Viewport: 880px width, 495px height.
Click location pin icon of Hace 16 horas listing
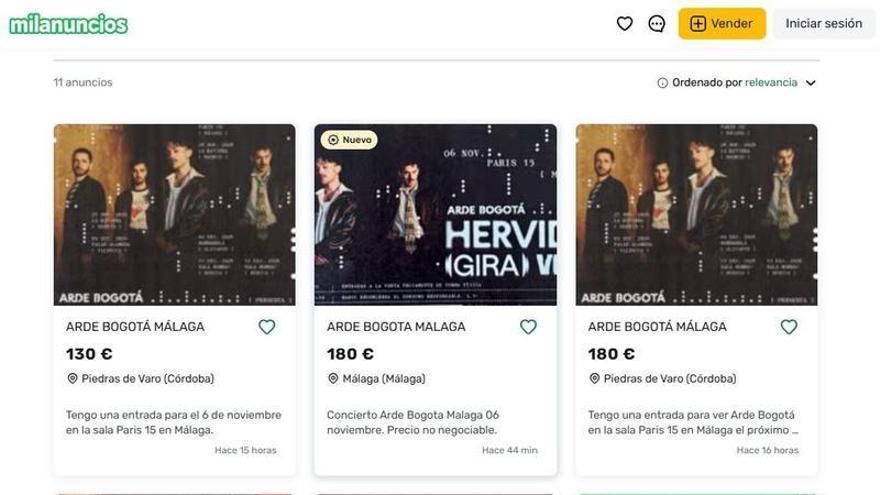pyautogui.click(x=594, y=379)
